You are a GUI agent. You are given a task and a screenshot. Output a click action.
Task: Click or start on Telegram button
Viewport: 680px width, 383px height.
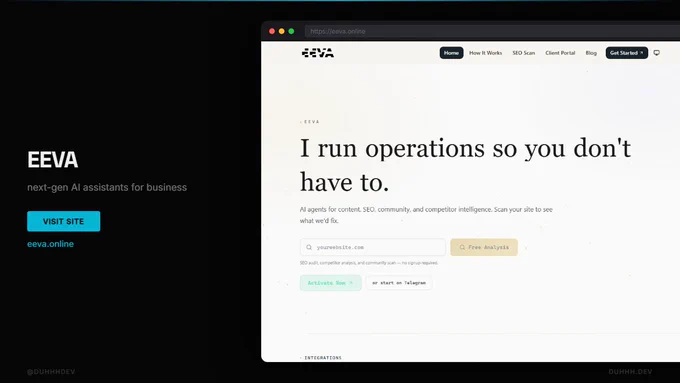(399, 283)
